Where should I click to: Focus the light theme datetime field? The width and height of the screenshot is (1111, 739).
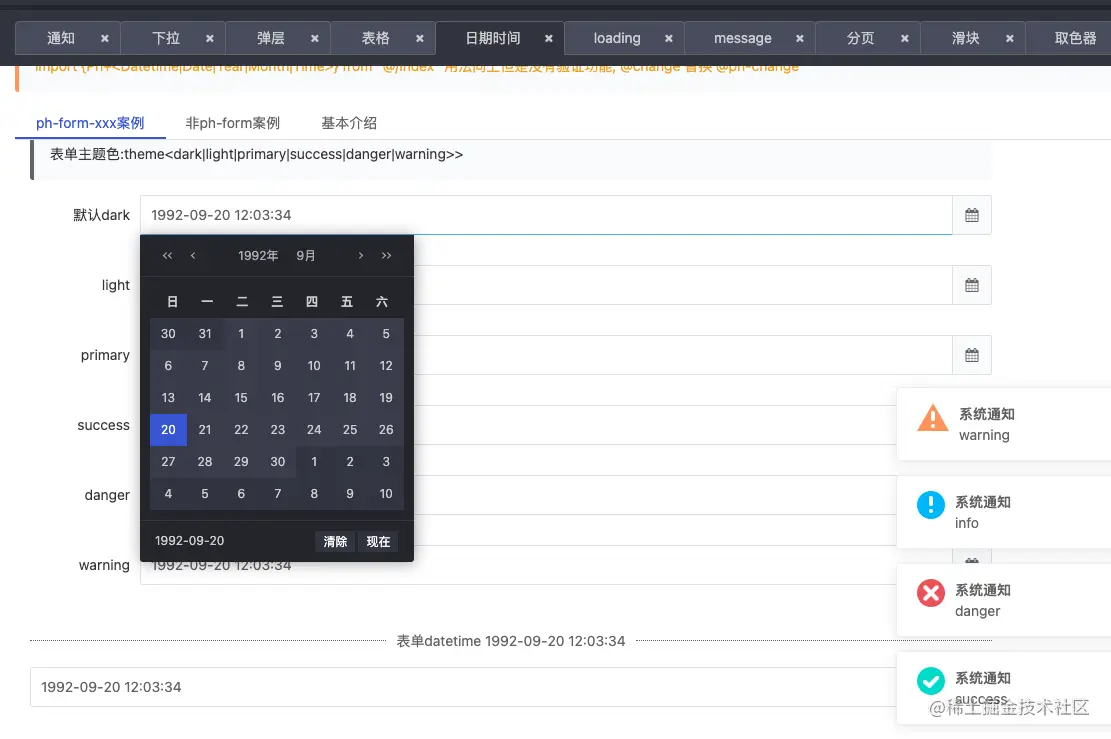click(x=683, y=286)
